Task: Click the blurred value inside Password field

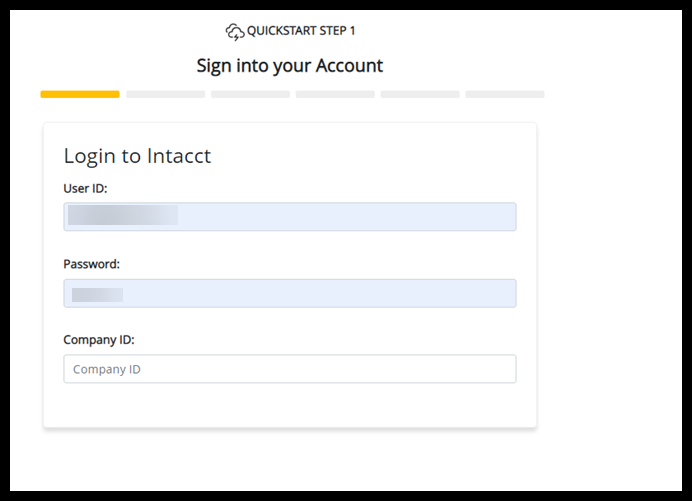Action: tap(97, 294)
